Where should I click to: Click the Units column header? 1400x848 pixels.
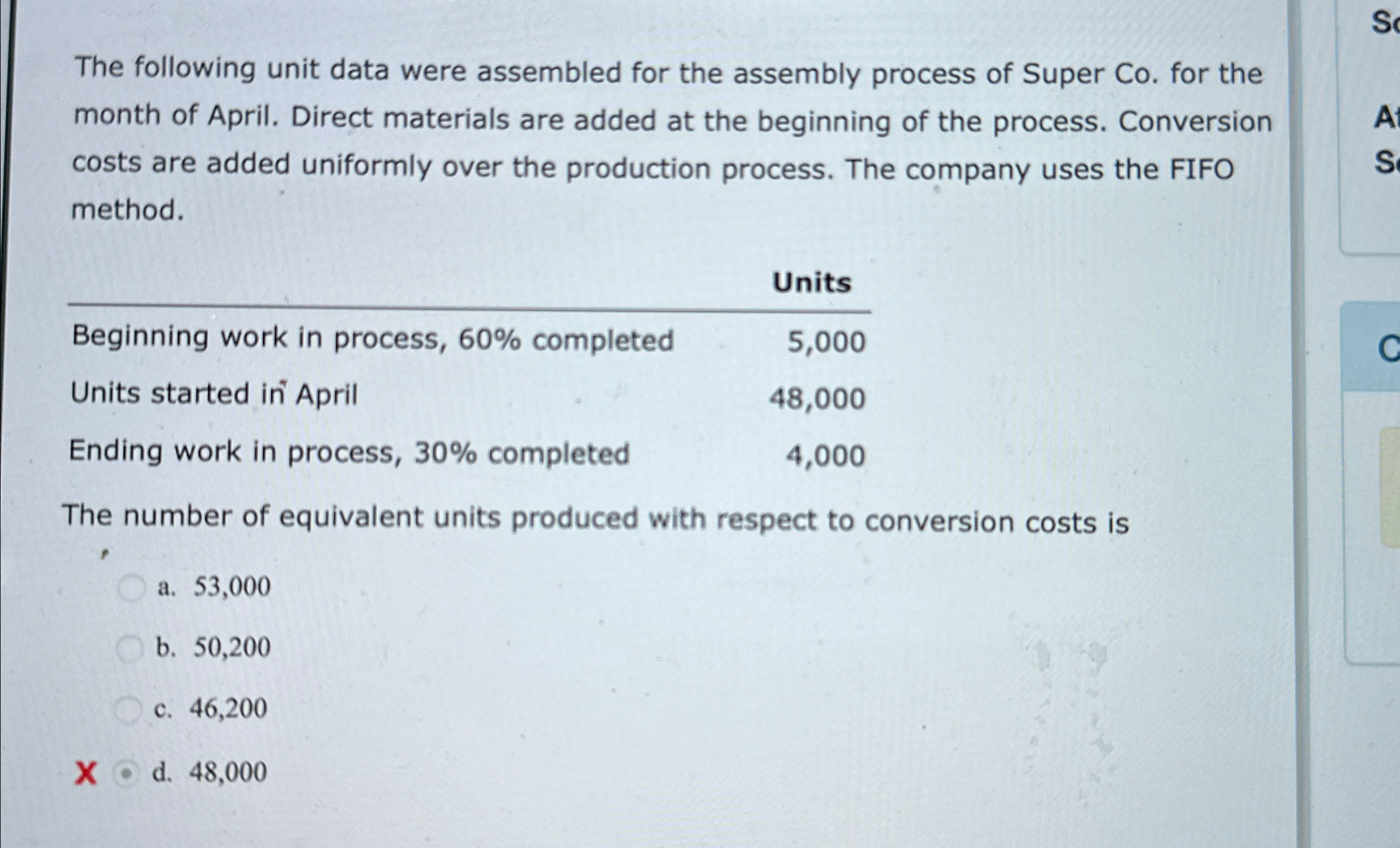811,283
